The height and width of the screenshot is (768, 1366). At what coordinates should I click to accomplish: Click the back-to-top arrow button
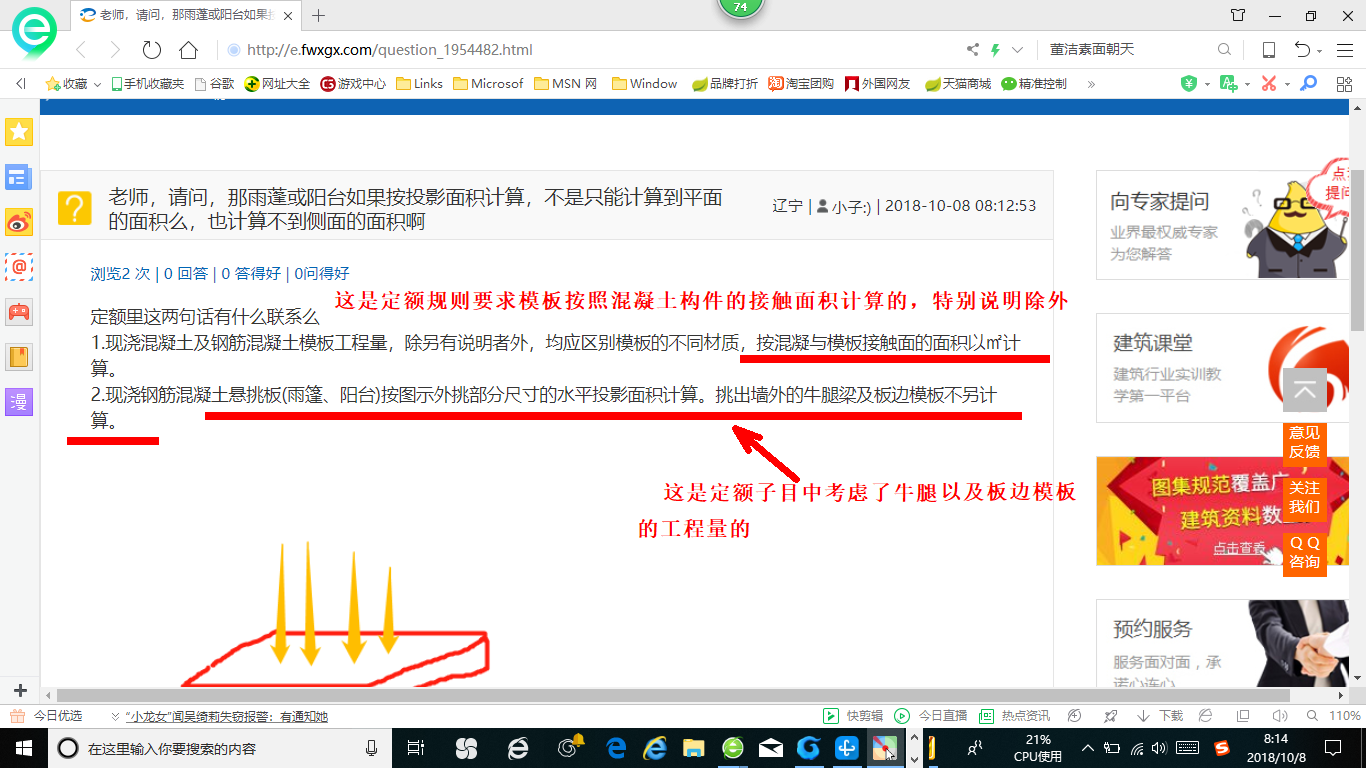pyautogui.click(x=1304, y=390)
